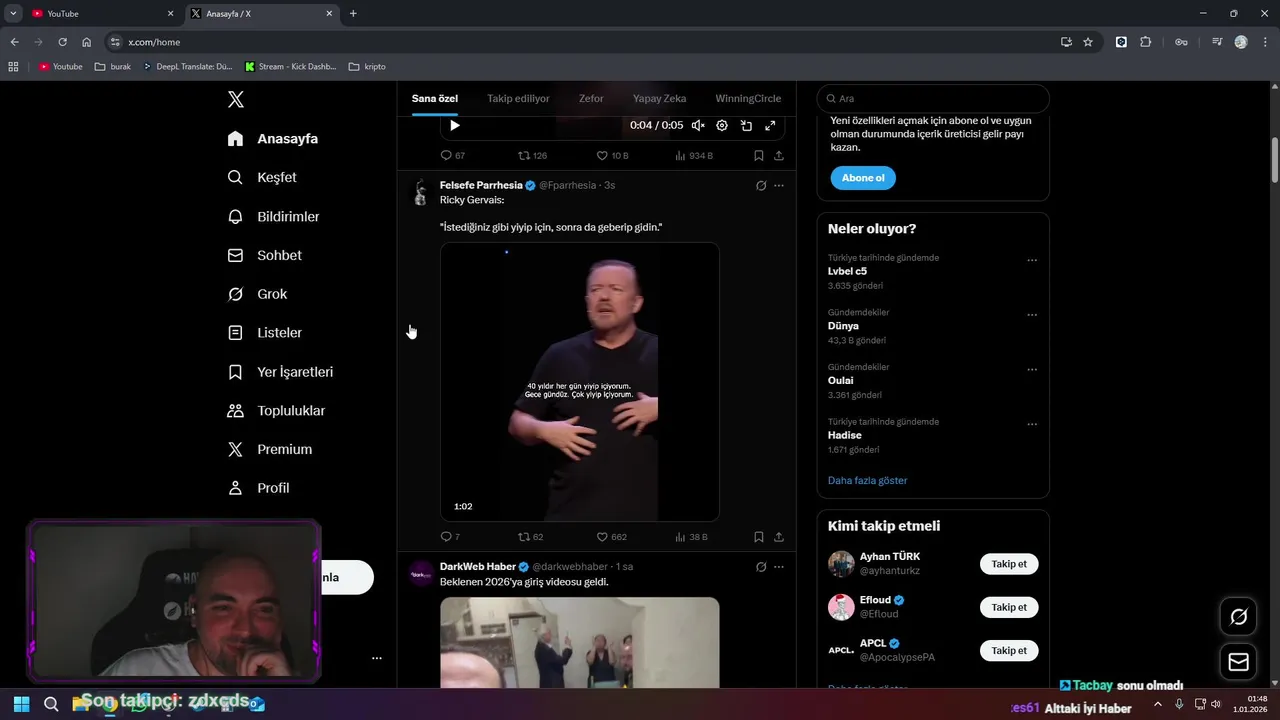1280x720 pixels.
Task: Open floating messages envelope button
Action: pyautogui.click(x=1238, y=662)
